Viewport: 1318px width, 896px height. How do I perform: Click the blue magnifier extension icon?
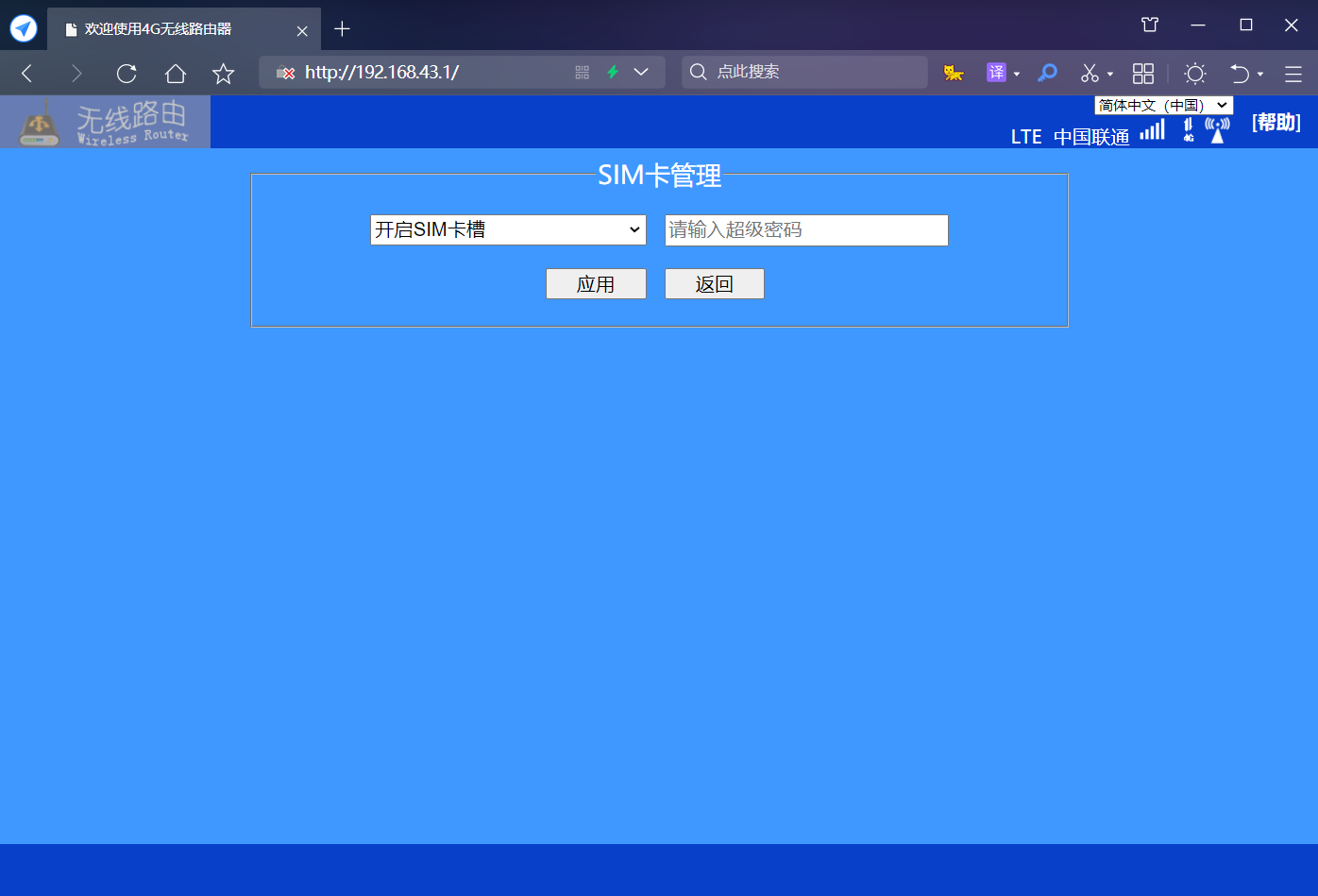[1047, 73]
